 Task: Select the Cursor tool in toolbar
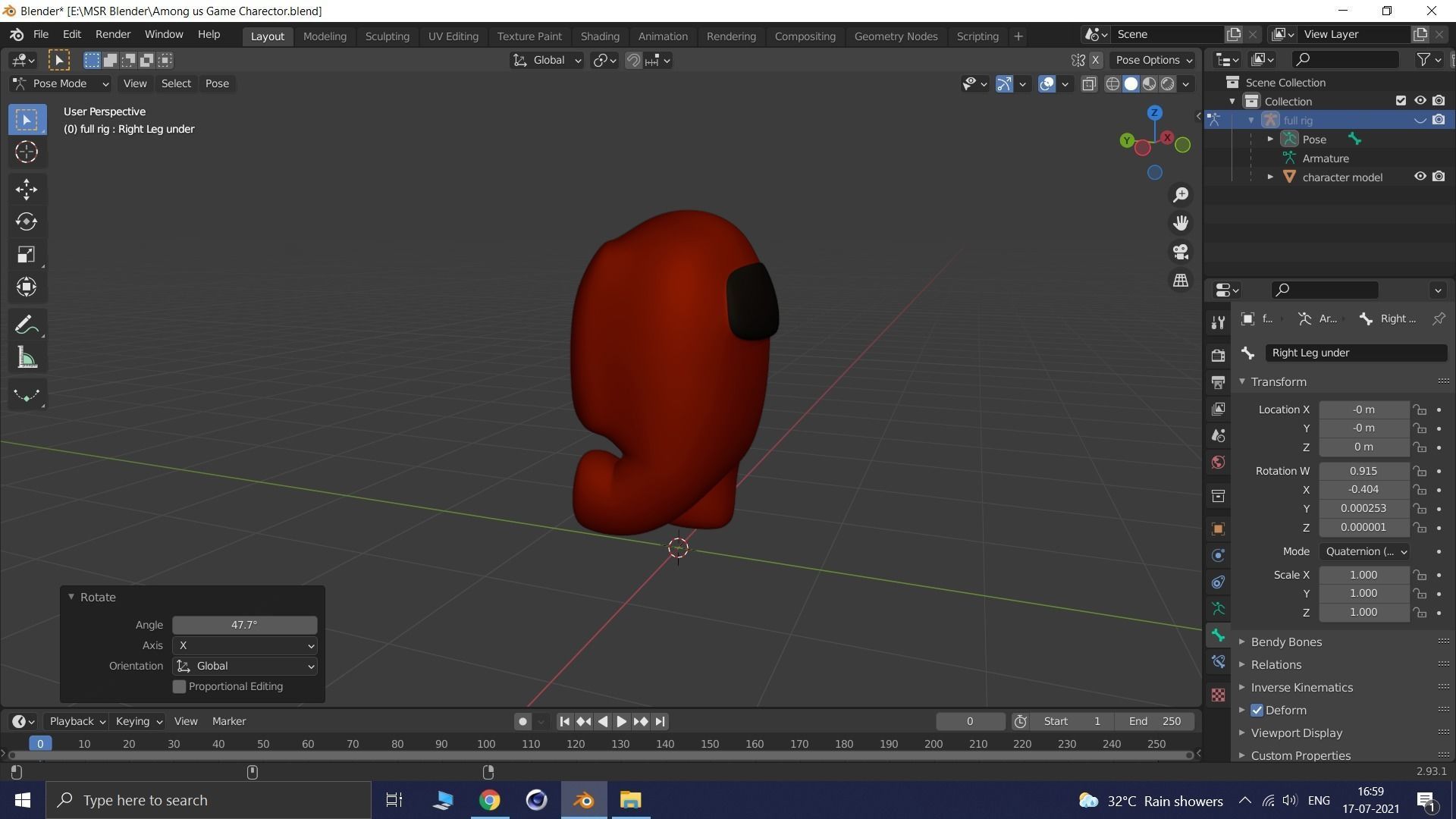tap(27, 152)
